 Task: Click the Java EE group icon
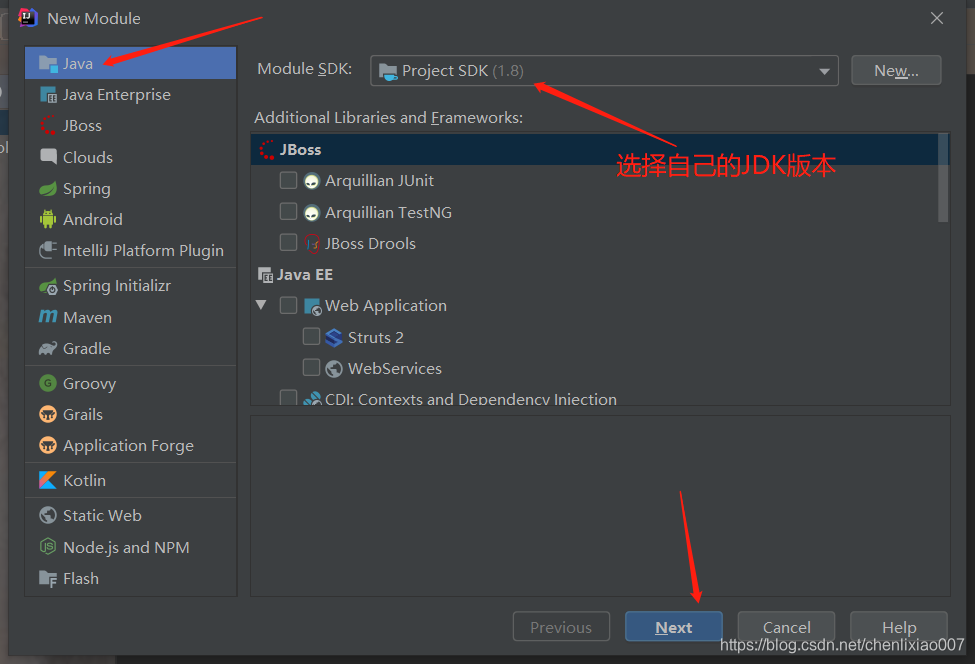click(266, 275)
